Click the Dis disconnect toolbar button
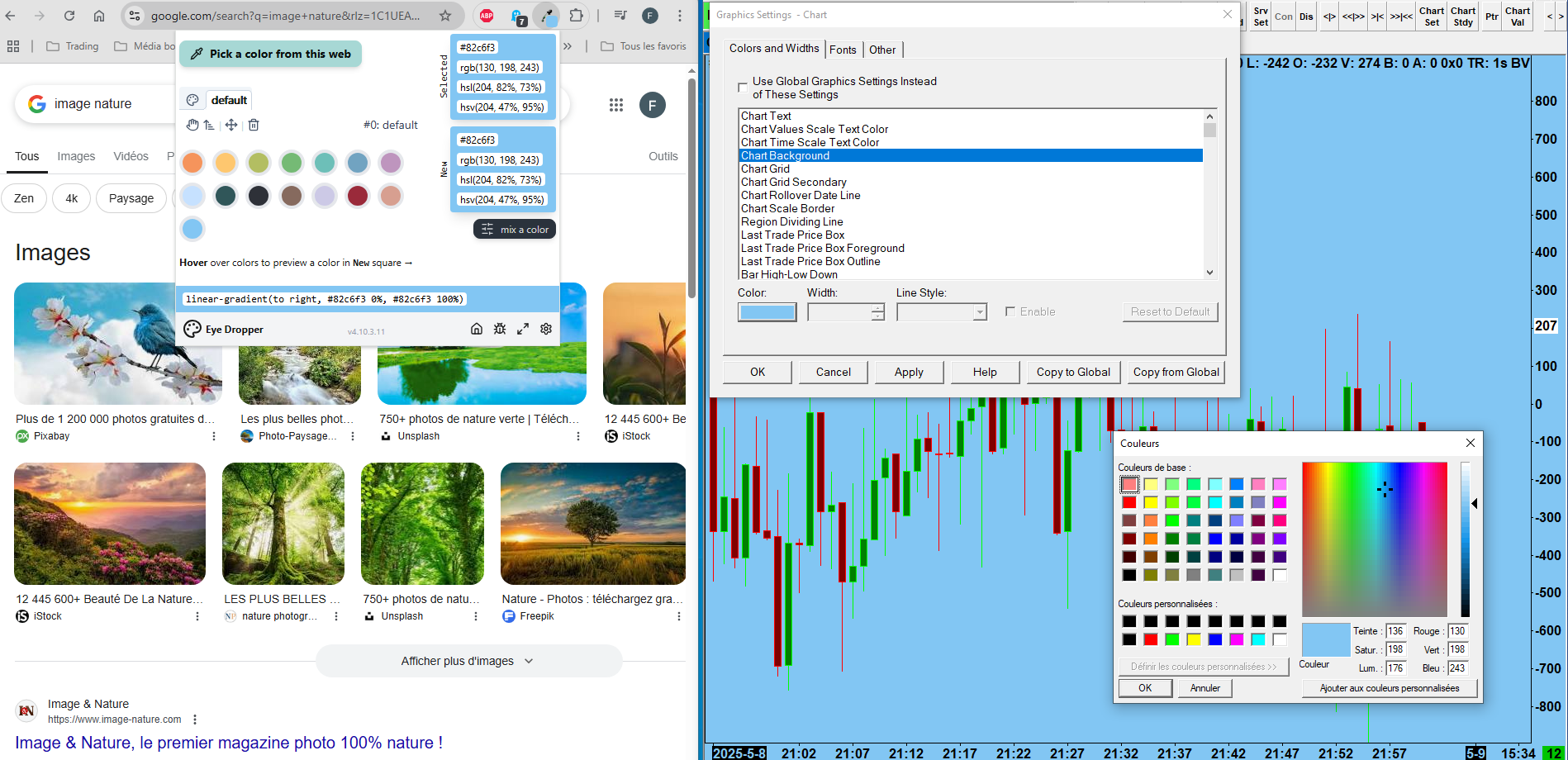Image resolution: width=1568 pixels, height=760 pixels. 1306,17
